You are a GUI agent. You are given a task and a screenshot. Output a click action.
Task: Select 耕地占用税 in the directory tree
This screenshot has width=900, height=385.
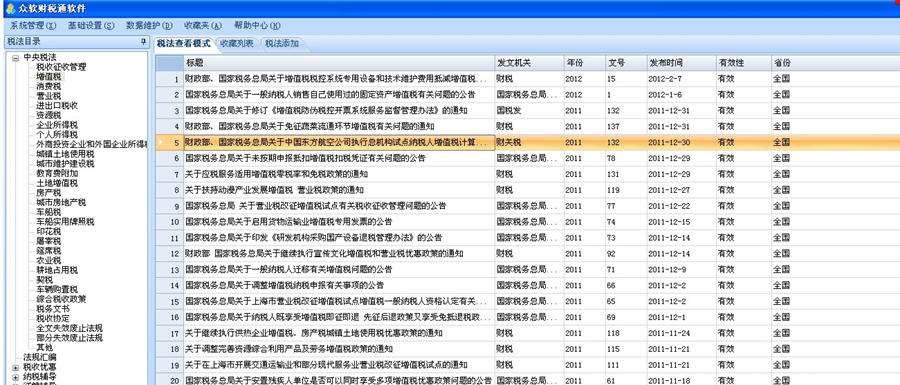point(57,270)
